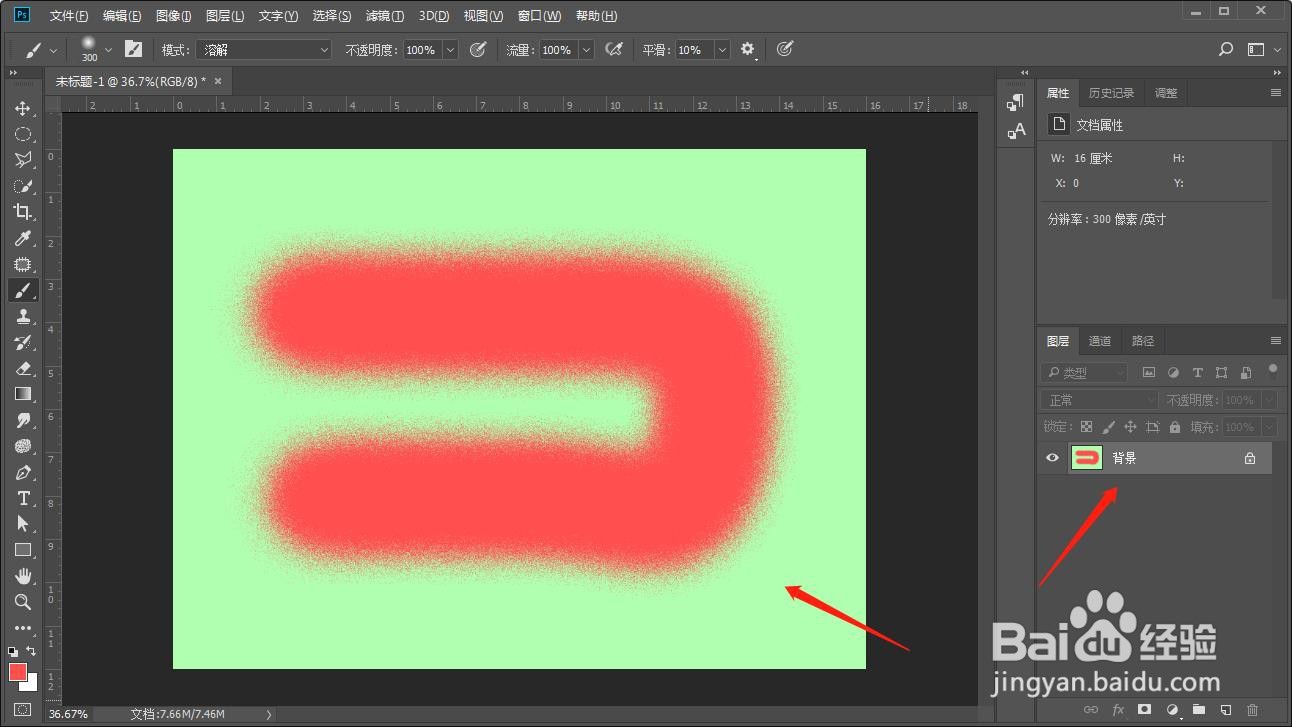The image size is (1292, 727).
Task: Click the 背景 layer thumbnail
Action: click(x=1086, y=458)
